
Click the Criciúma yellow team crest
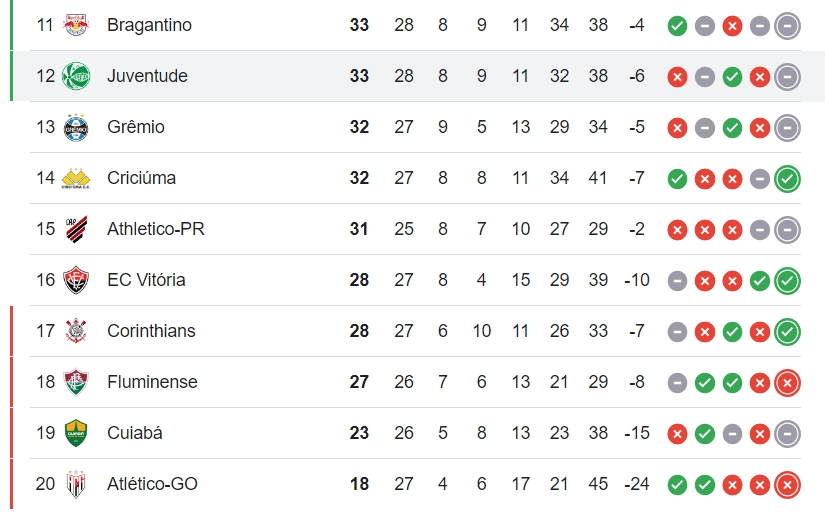76,178
